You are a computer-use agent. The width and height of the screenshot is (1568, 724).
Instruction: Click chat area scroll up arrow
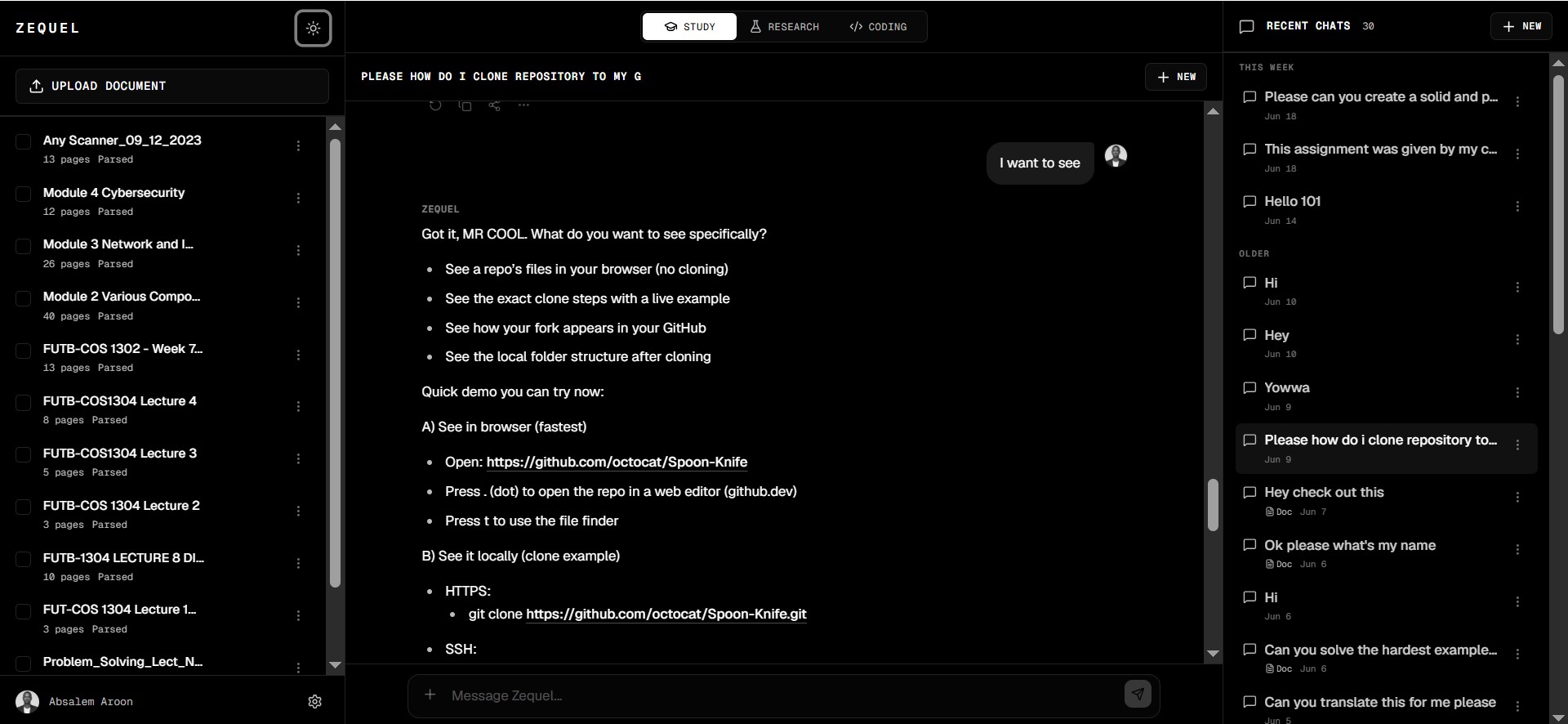pyautogui.click(x=1213, y=111)
